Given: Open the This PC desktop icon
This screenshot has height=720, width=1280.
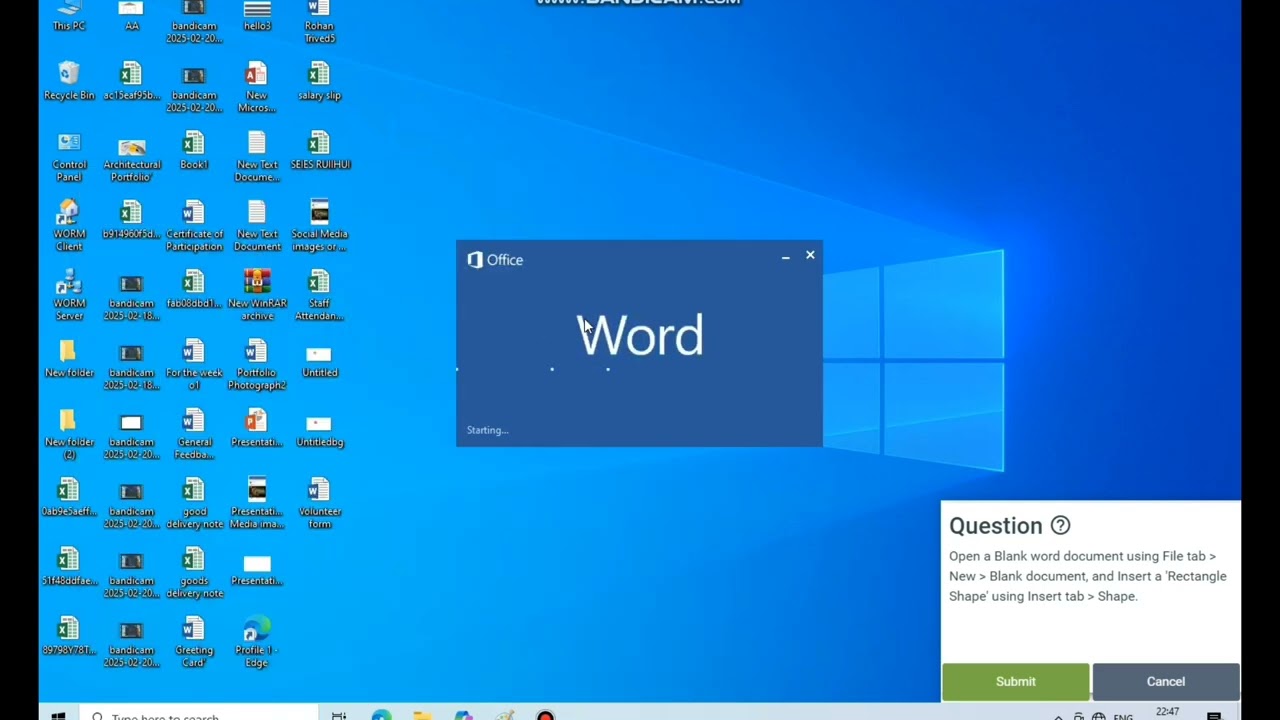Looking at the screenshot, I should [69, 15].
